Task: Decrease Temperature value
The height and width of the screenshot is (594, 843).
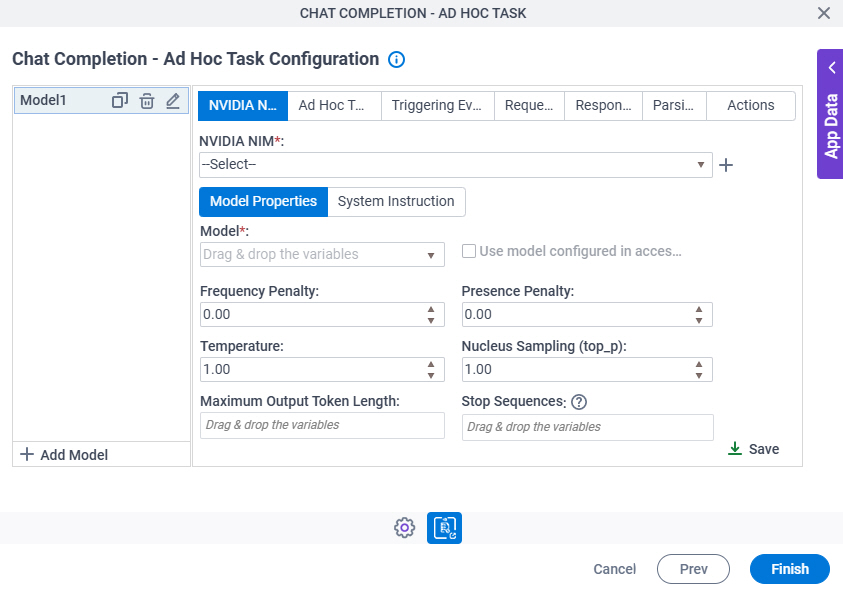Action: (431, 375)
